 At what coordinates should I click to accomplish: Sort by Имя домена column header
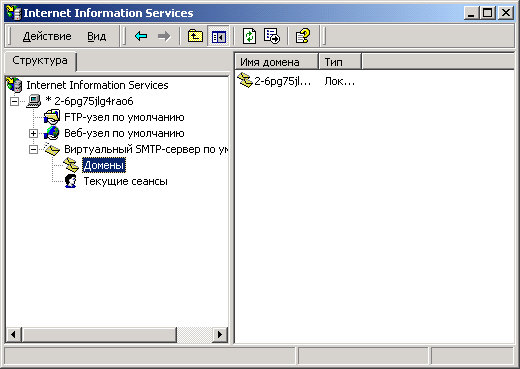point(277,62)
